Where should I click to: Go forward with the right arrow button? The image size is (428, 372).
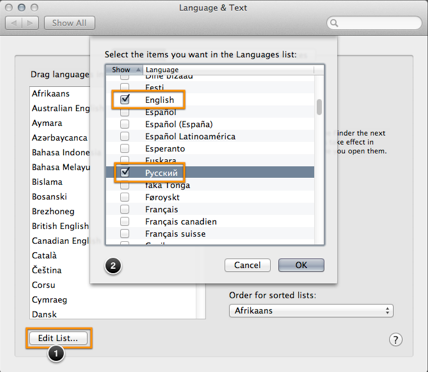tap(30, 23)
